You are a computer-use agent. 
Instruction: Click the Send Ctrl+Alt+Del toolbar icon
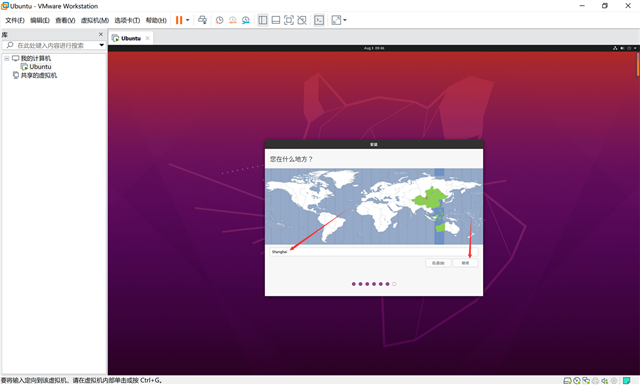point(202,20)
